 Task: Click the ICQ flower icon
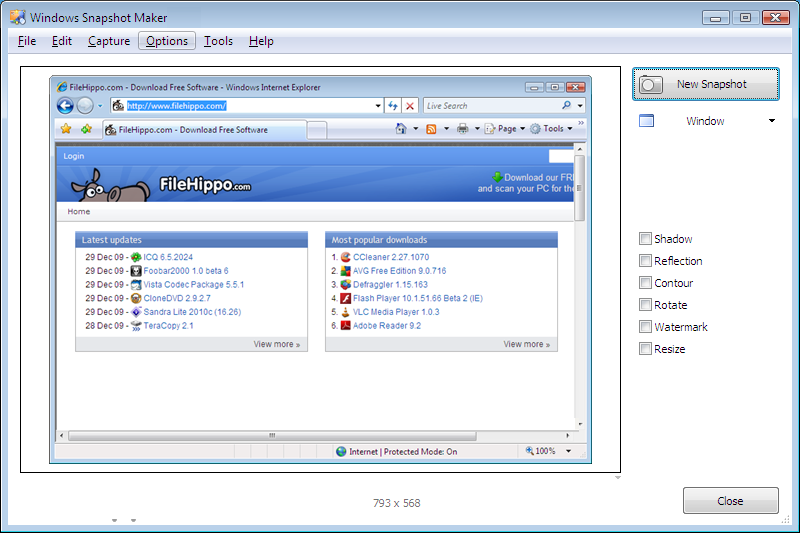[136, 257]
